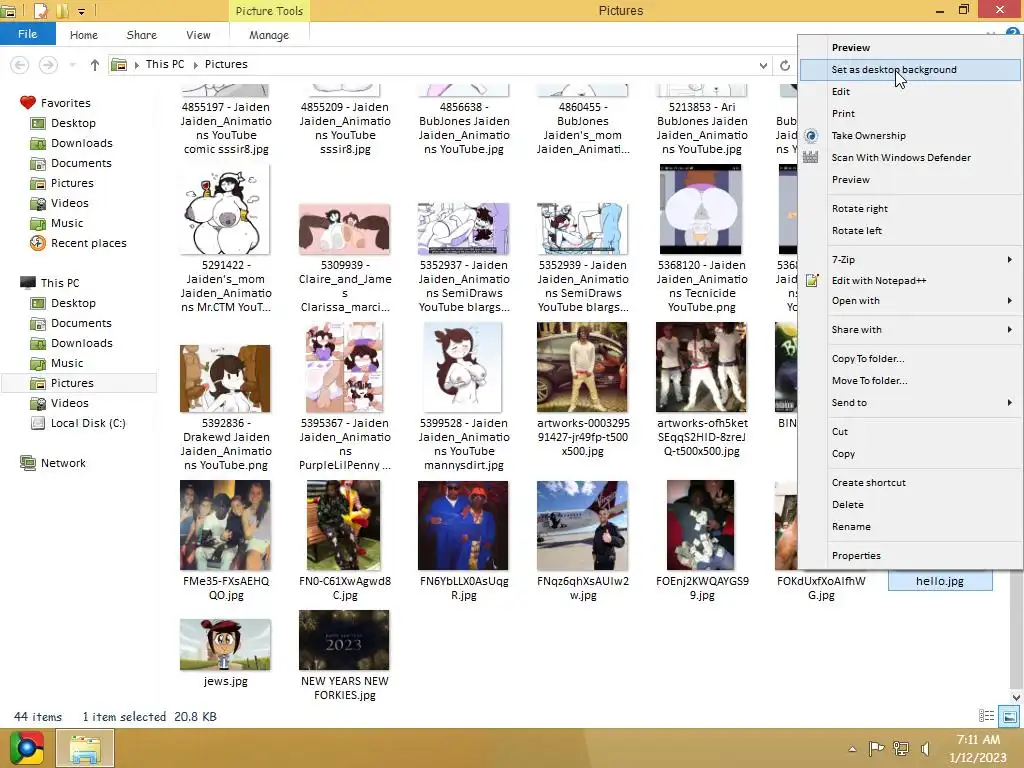The image size is (1024, 768).
Task: Choose Rename in context menu
Action: [x=910, y=526]
